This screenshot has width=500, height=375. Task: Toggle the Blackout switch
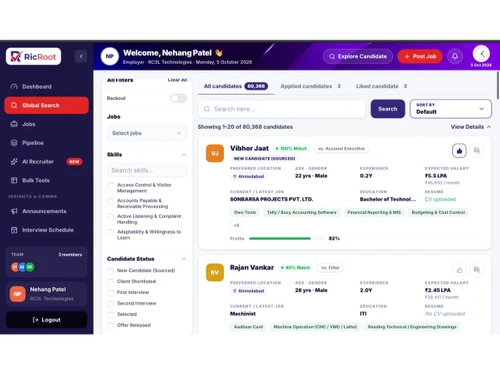tap(179, 98)
